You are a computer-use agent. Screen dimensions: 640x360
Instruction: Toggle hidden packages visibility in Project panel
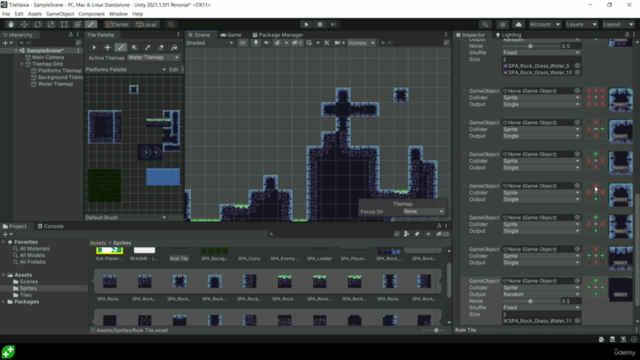[x=442, y=234]
